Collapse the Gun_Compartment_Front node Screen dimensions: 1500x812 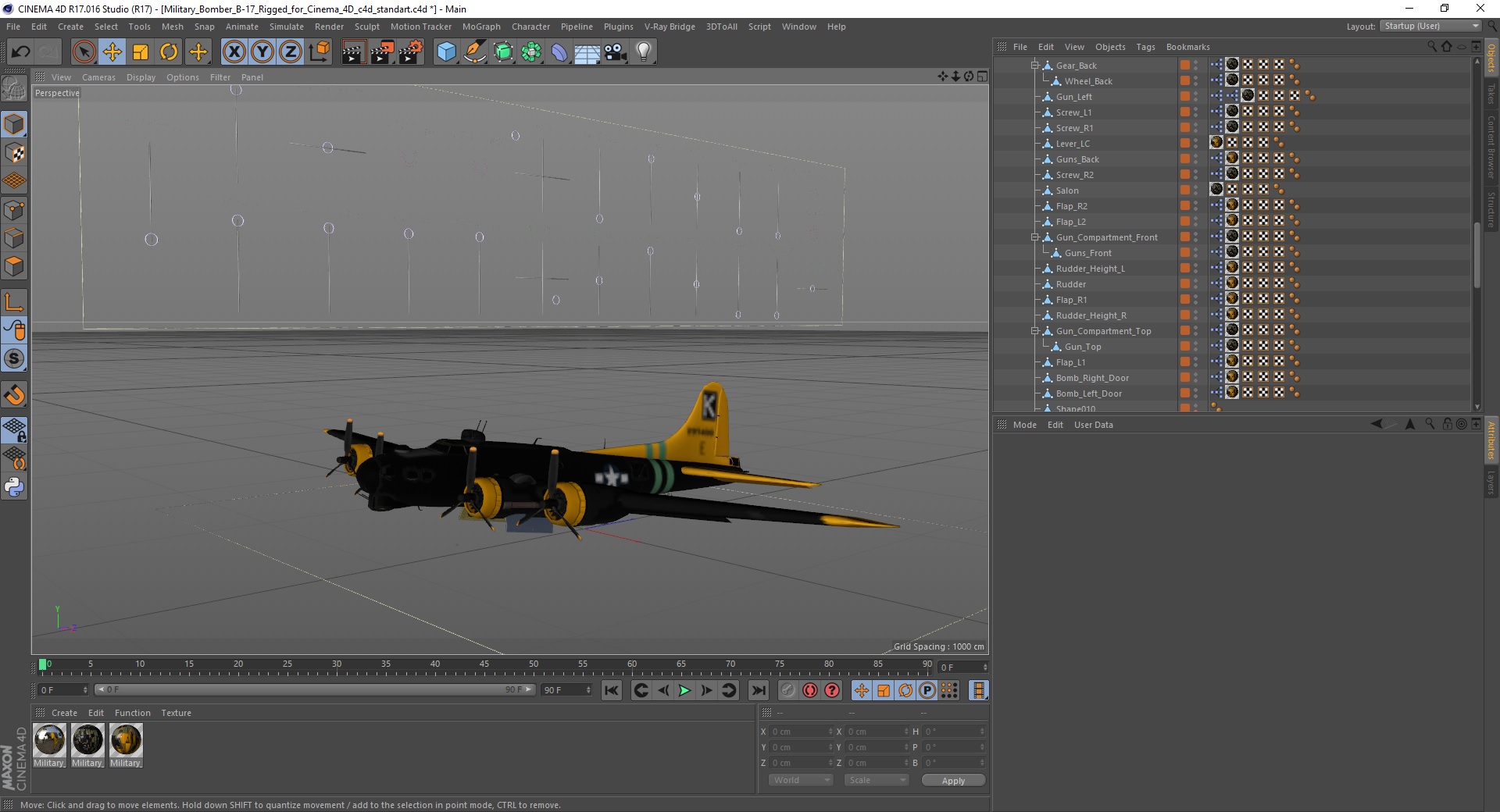click(x=1034, y=237)
